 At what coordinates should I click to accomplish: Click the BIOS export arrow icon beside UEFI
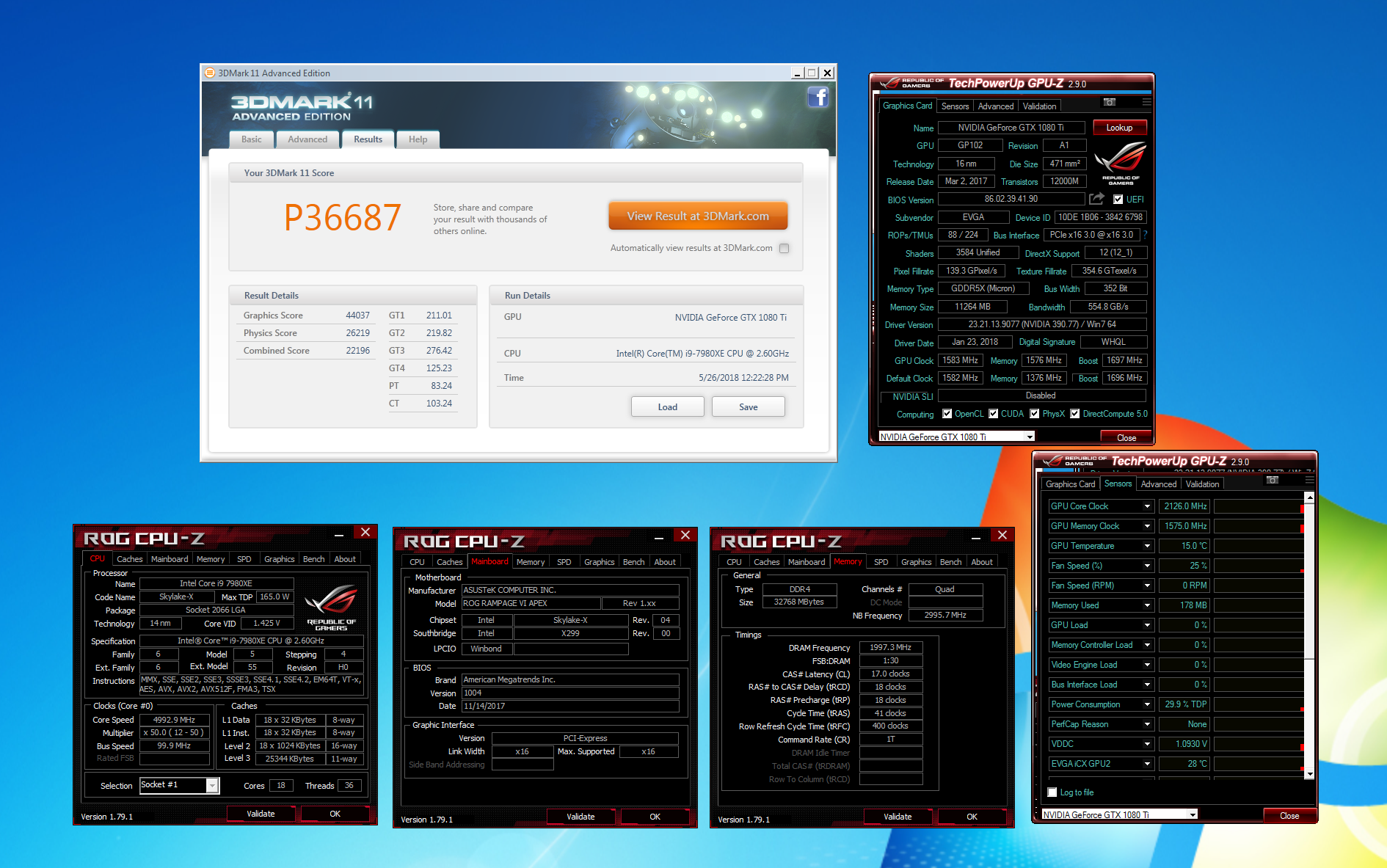point(1096,199)
